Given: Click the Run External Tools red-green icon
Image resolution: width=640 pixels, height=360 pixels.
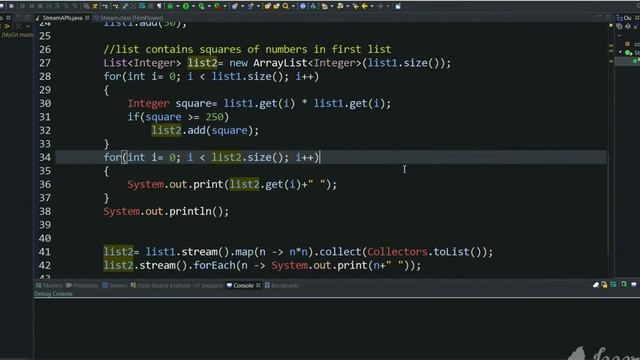Looking at the screenshot, I should click(217, 6).
